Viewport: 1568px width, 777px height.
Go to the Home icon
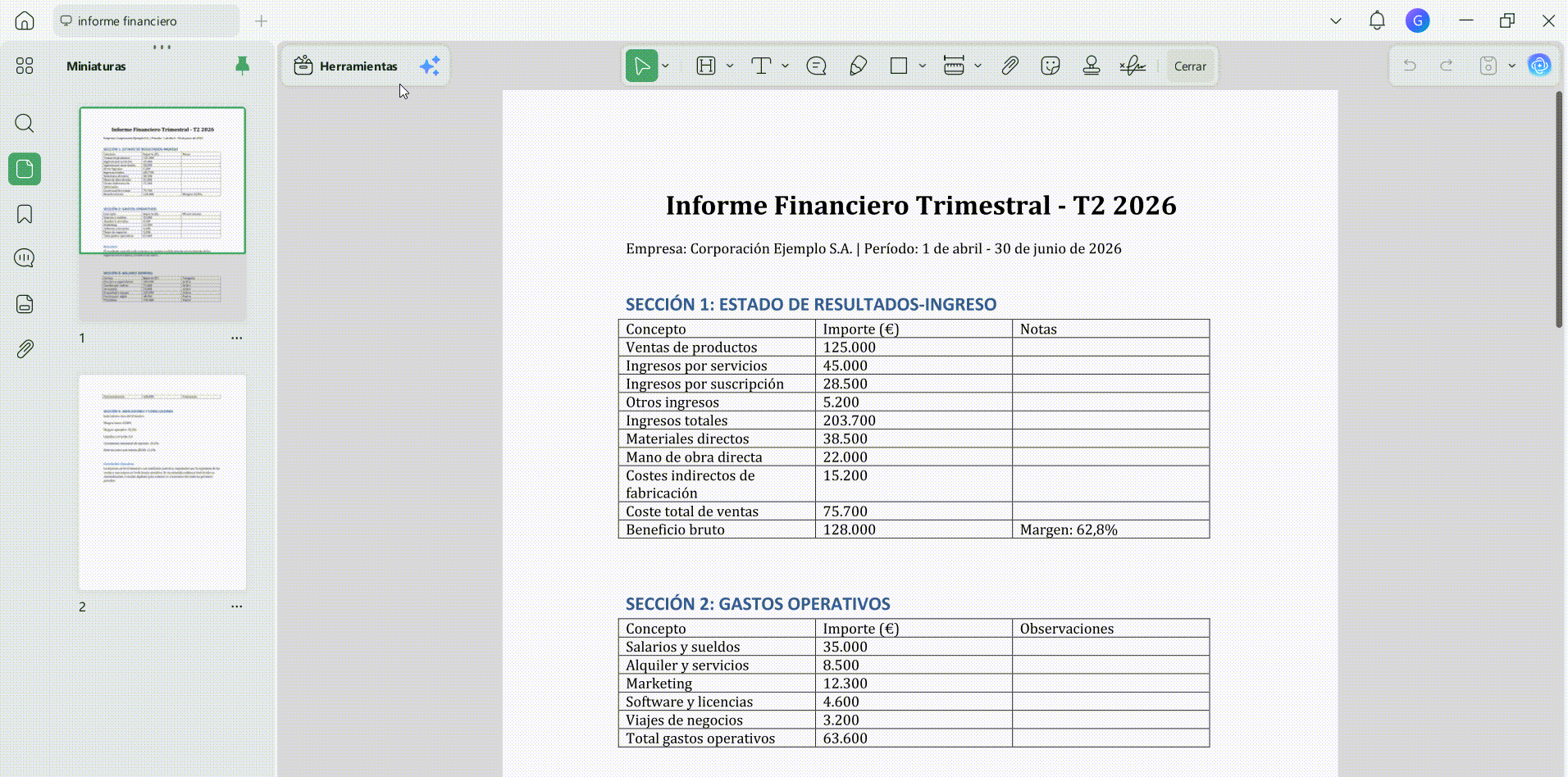coord(25,20)
